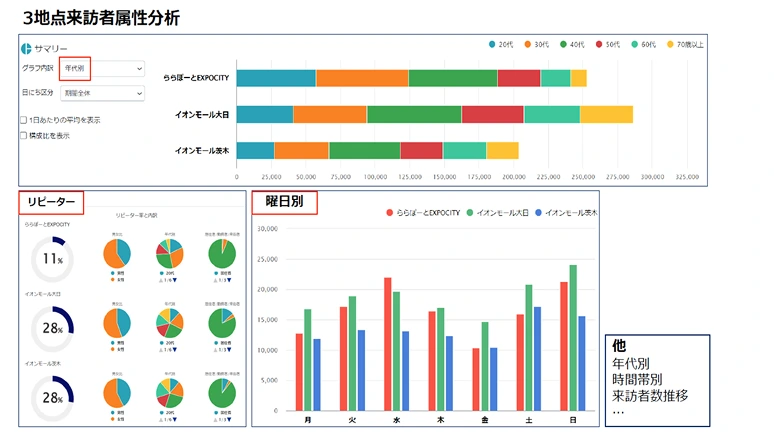Click the green 40代 segment of ららぽーとEXPOCITY bar
The image size is (774, 433).
point(453,78)
